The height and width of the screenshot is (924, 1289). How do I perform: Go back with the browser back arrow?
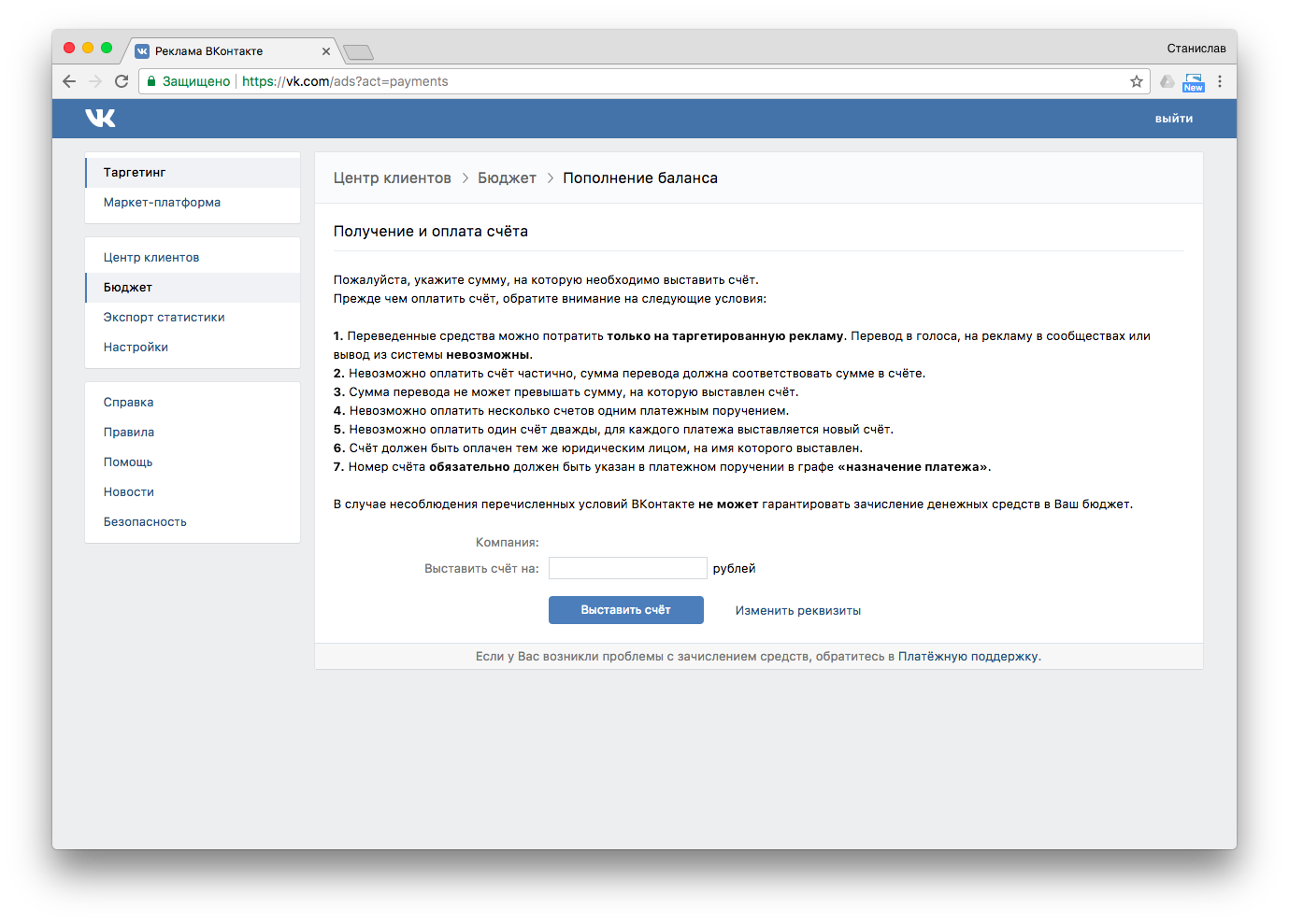coord(69,81)
